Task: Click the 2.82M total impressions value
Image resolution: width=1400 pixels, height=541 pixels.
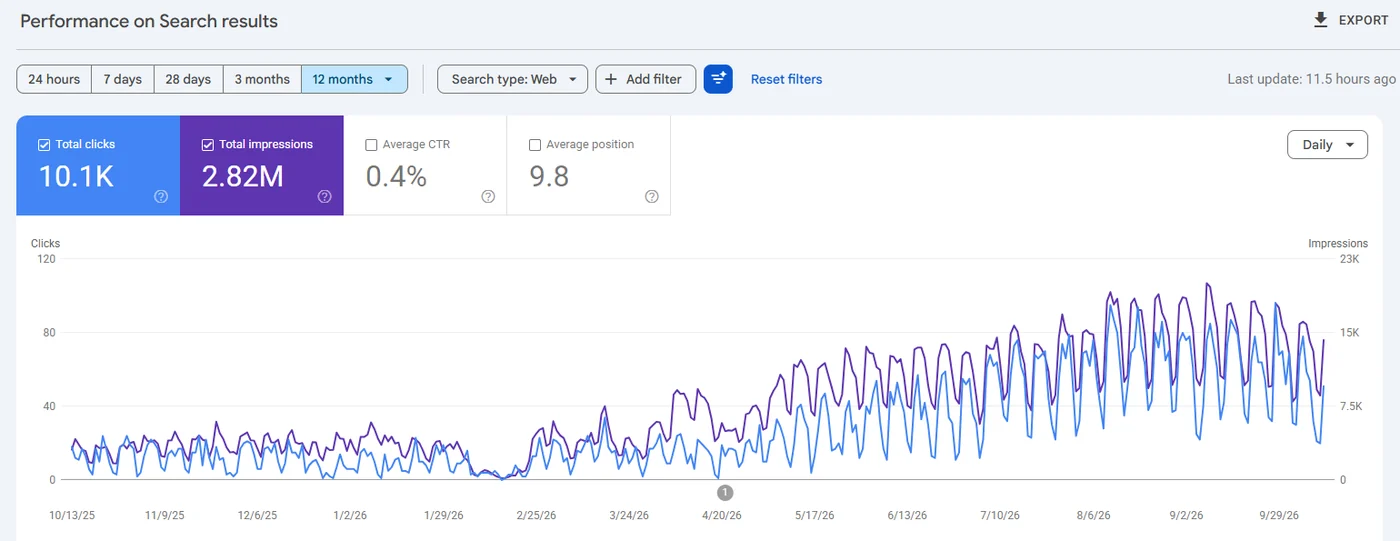Action: (x=243, y=177)
